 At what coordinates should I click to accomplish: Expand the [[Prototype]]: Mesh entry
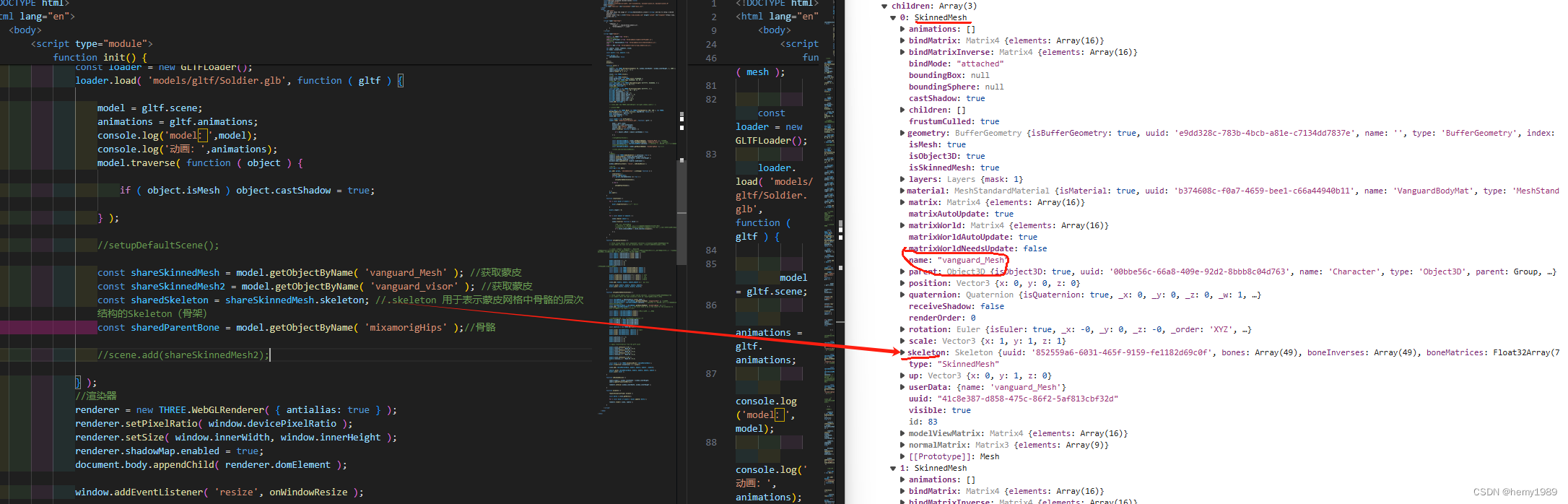pos(902,456)
